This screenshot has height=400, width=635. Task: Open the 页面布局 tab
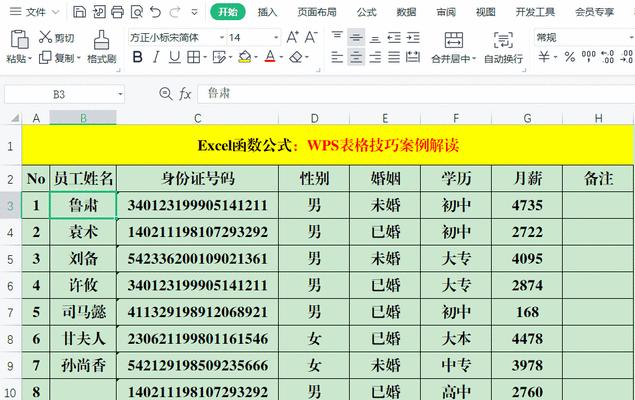[317, 12]
